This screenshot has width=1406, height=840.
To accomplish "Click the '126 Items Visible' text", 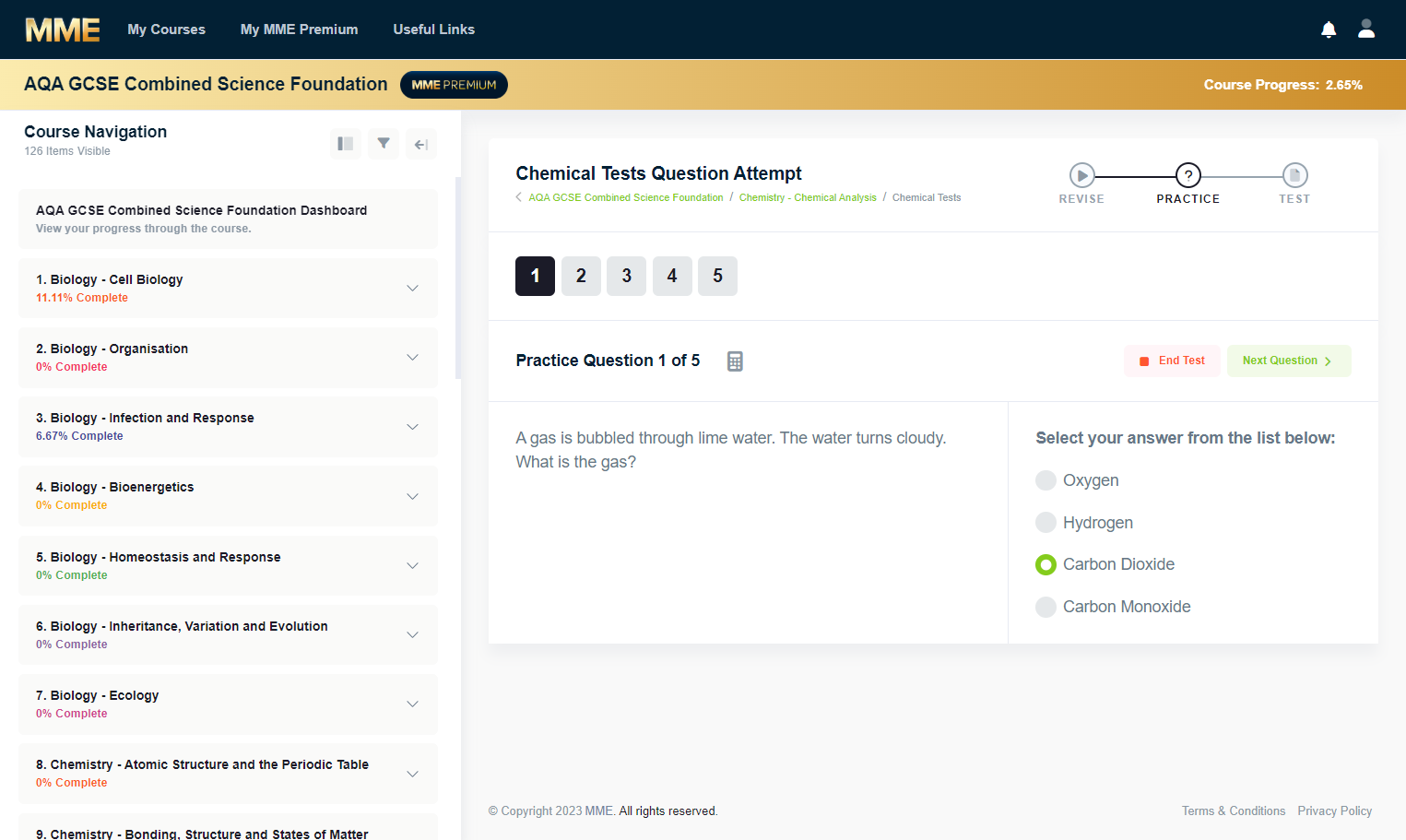I will coord(67,151).
